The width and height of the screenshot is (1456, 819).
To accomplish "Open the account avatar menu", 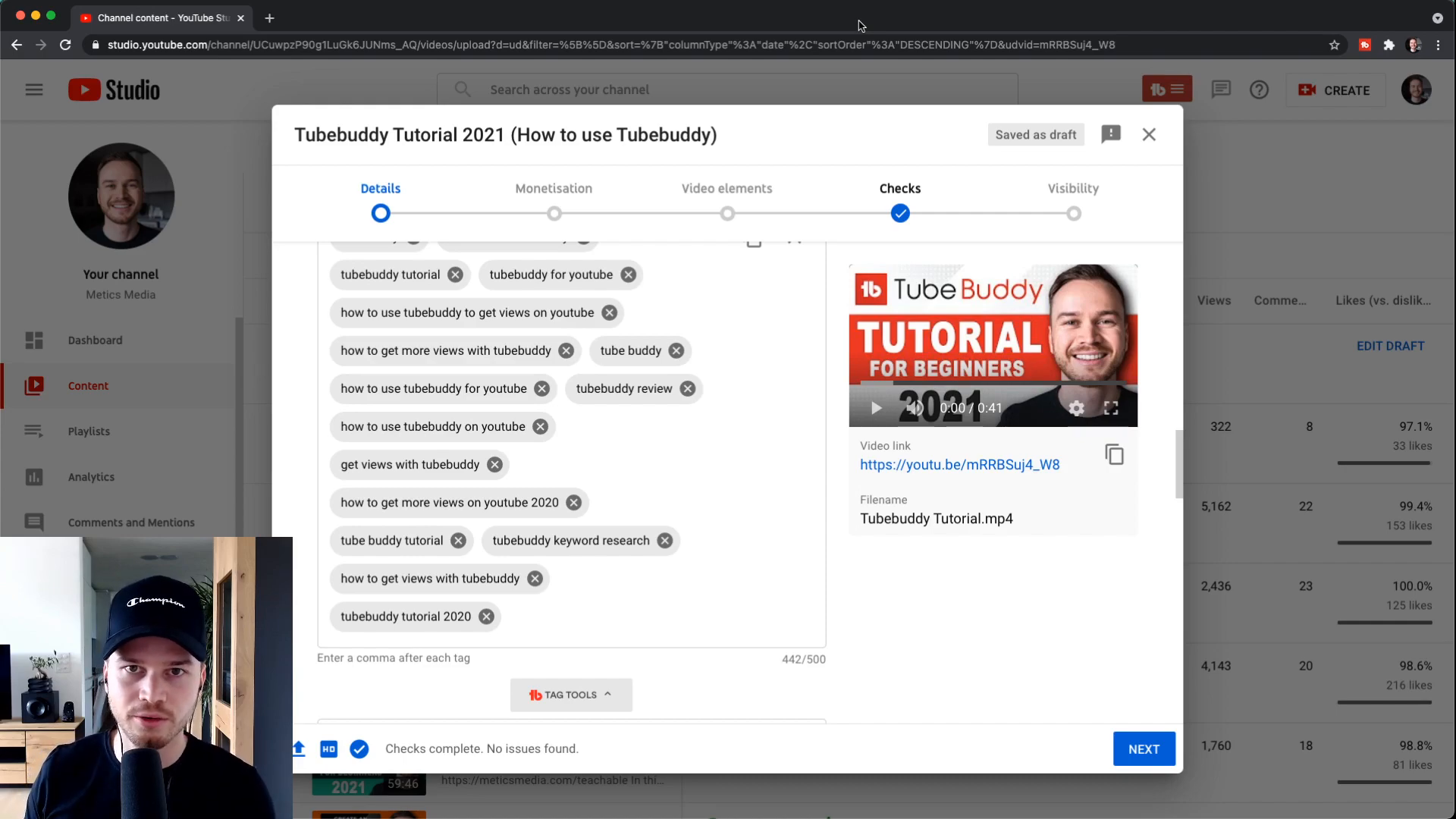I will pyautogui.click(x=1416, y=89).
